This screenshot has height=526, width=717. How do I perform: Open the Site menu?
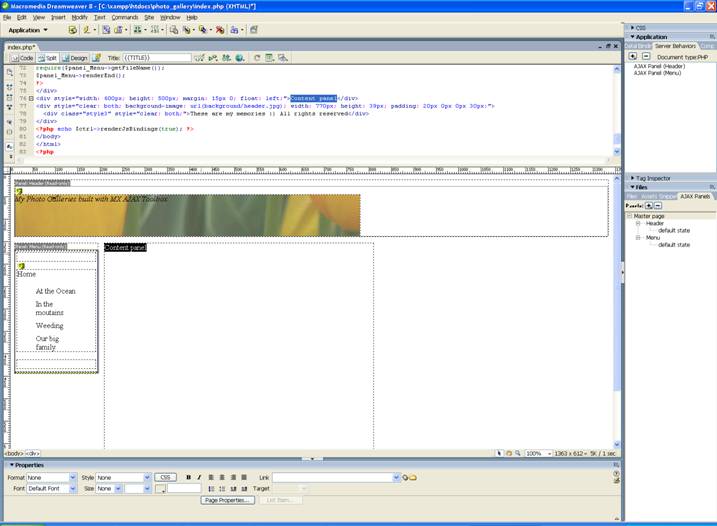point(149,17)
